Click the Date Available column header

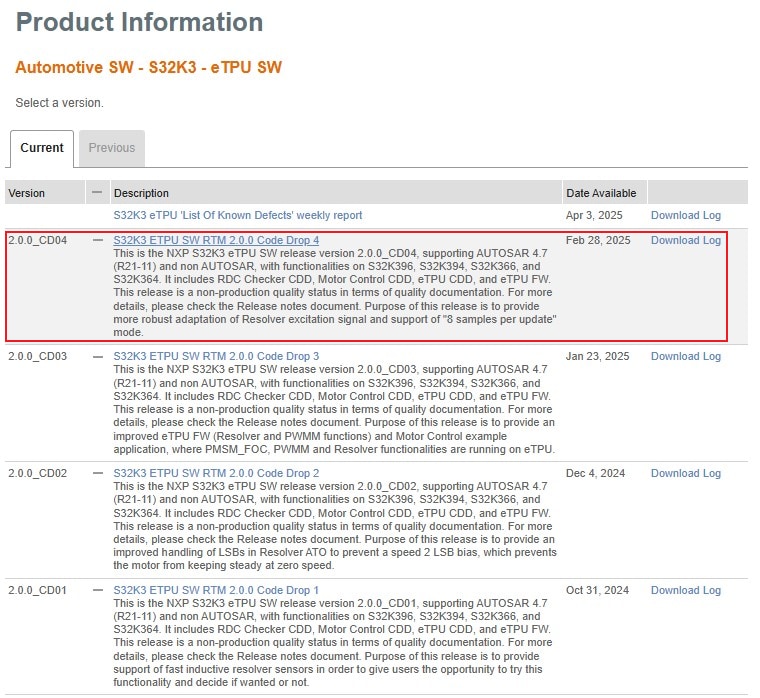tap(600, 193)
